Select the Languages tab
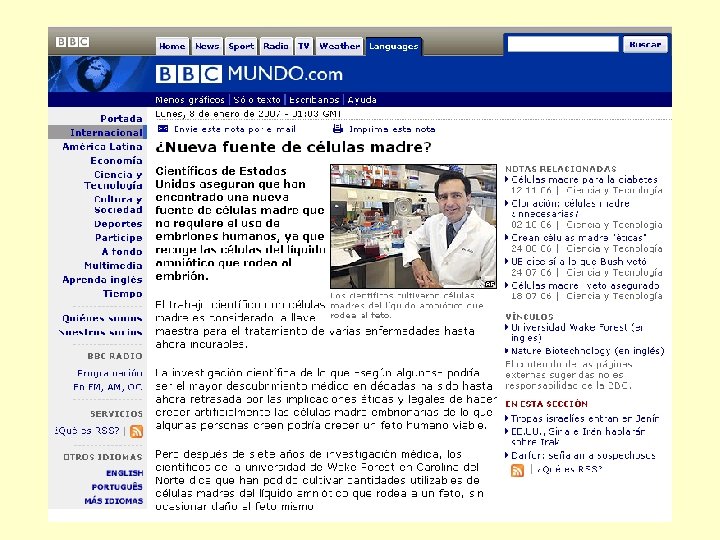The width and height of the screenshot is (720, 540). pyautogui.click(x=394, y=46)
